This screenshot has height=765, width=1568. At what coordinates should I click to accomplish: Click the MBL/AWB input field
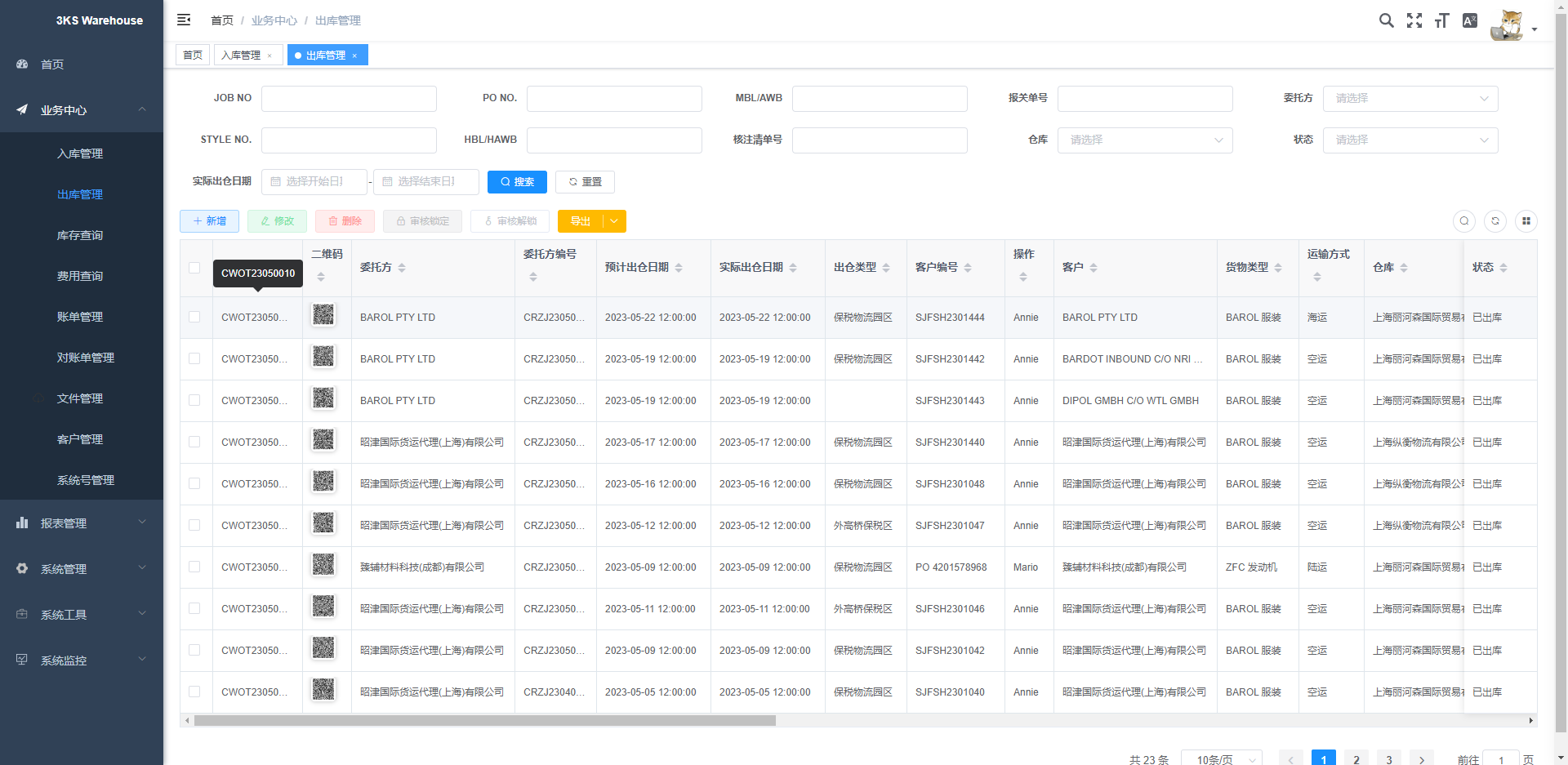click(880, 98)
